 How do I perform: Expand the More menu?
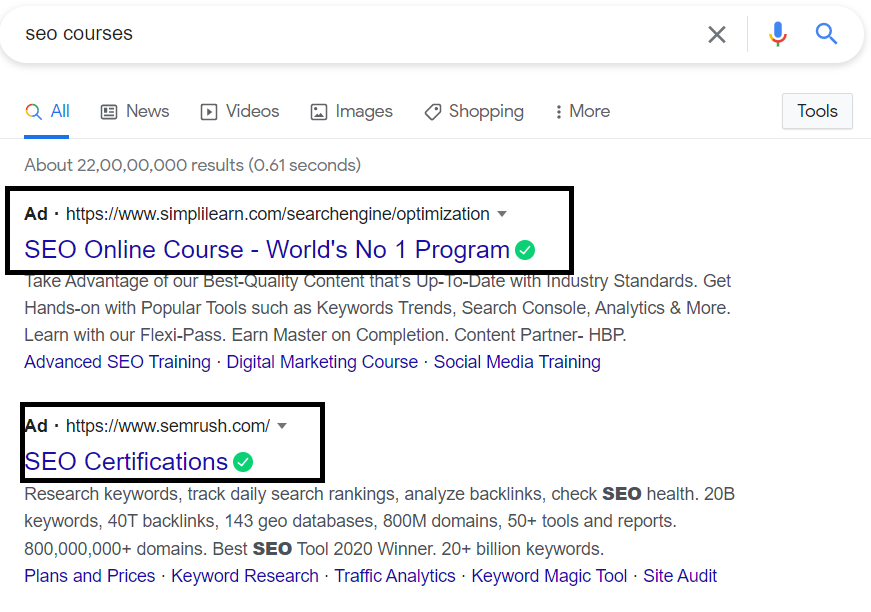click(x=582, y=112)
